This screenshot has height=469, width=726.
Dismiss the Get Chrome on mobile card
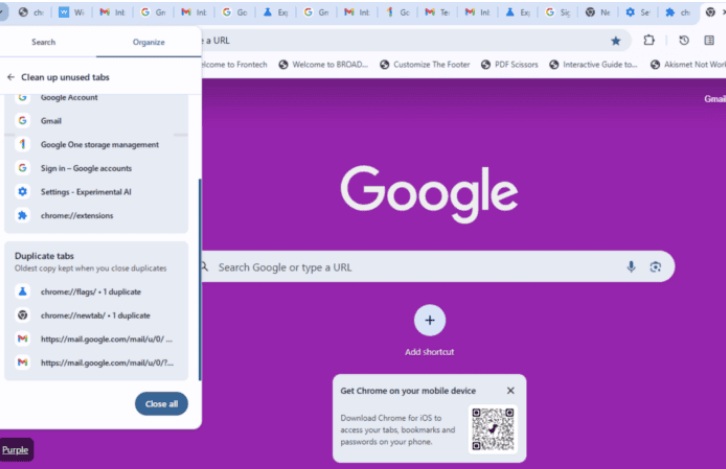tap(510, 390)
